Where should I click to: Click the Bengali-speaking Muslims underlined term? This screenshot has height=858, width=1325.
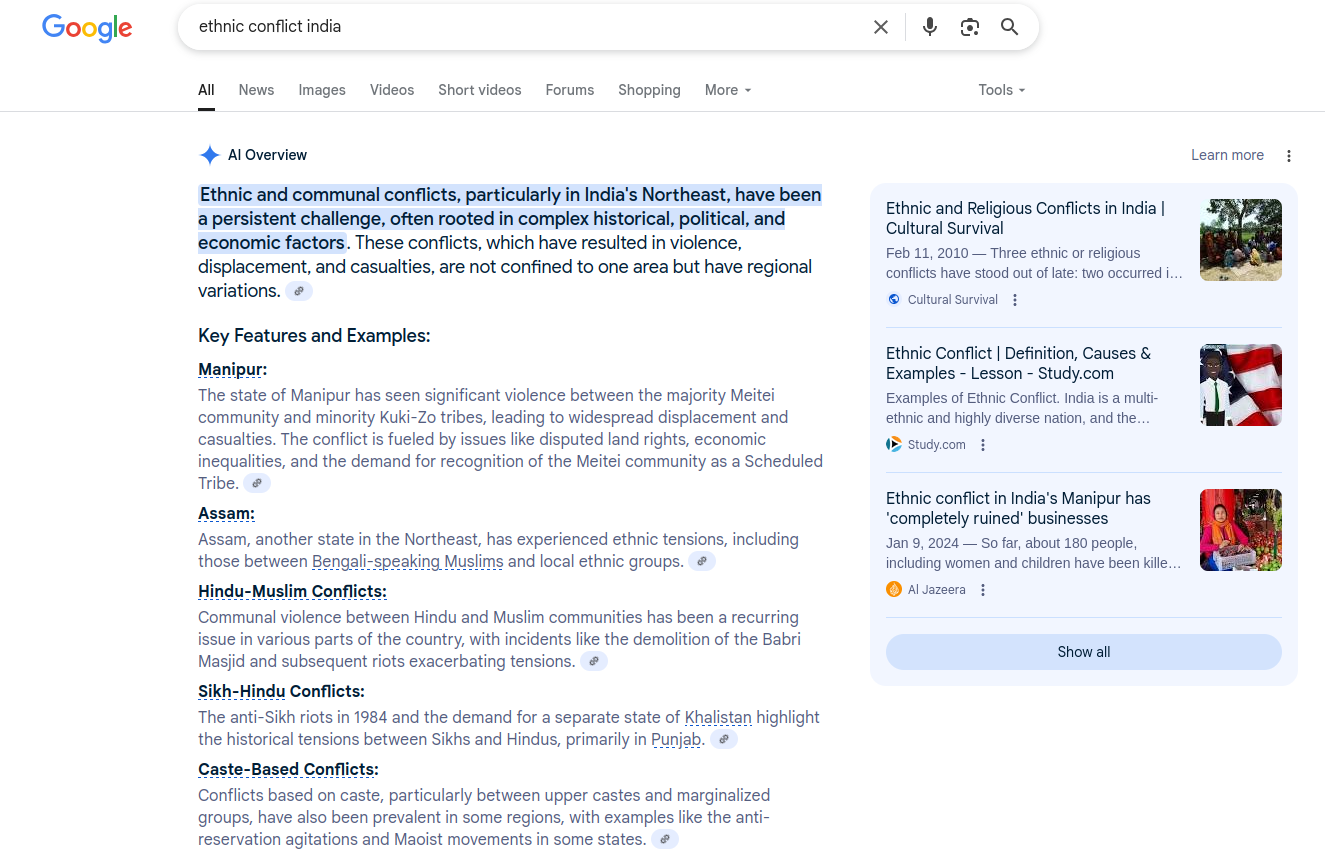tap(408, 561)
